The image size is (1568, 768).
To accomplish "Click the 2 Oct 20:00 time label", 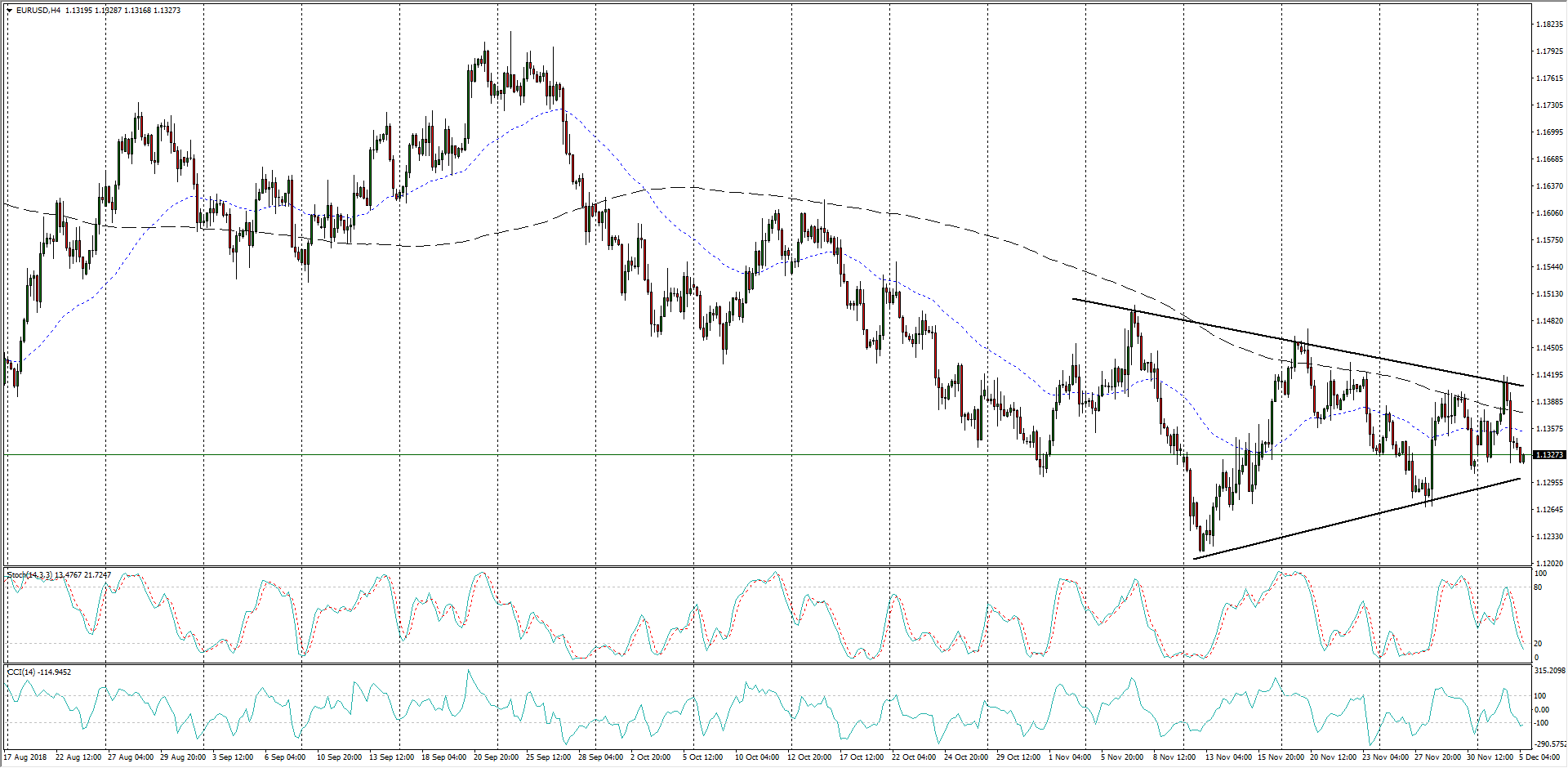I will pos(651,757).
